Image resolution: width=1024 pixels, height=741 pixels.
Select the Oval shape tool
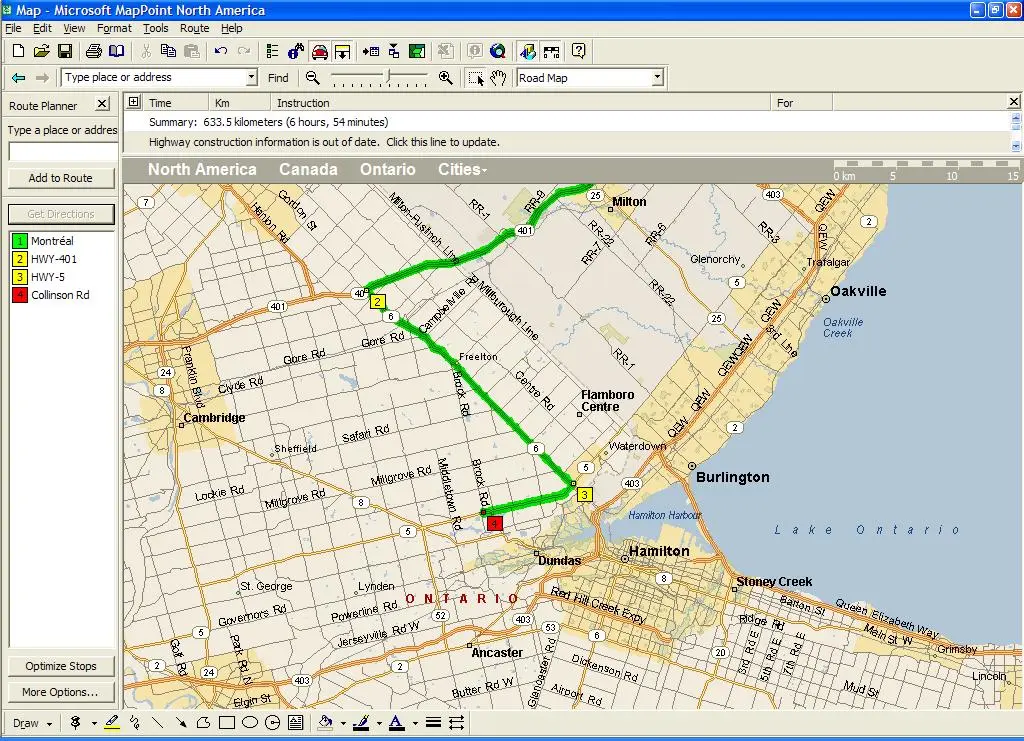coord(250,723)
